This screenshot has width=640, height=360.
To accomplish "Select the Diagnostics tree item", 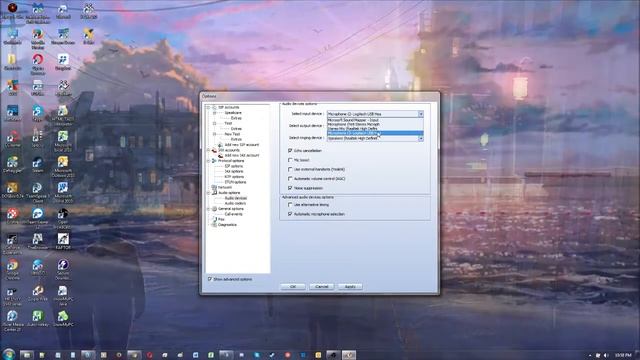I will tap(227, 224).
